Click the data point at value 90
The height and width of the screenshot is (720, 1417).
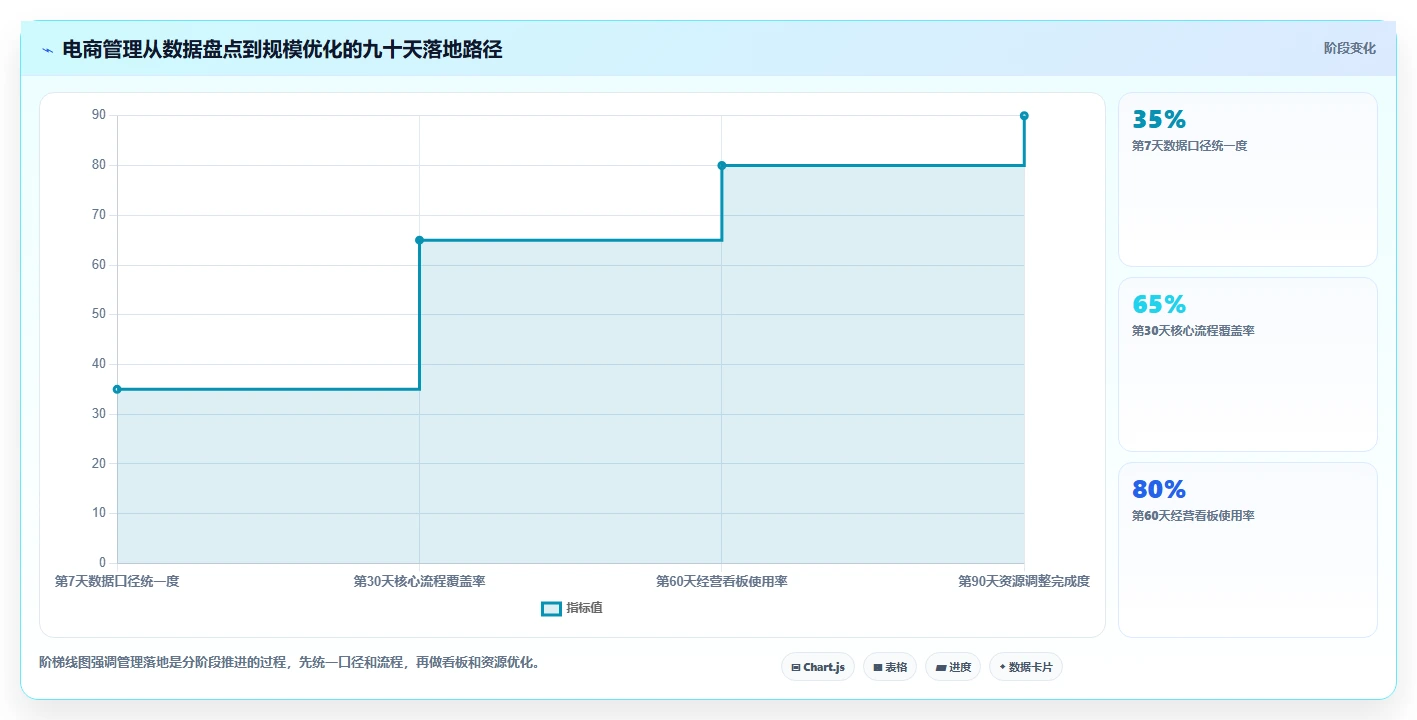(1024, 116)
